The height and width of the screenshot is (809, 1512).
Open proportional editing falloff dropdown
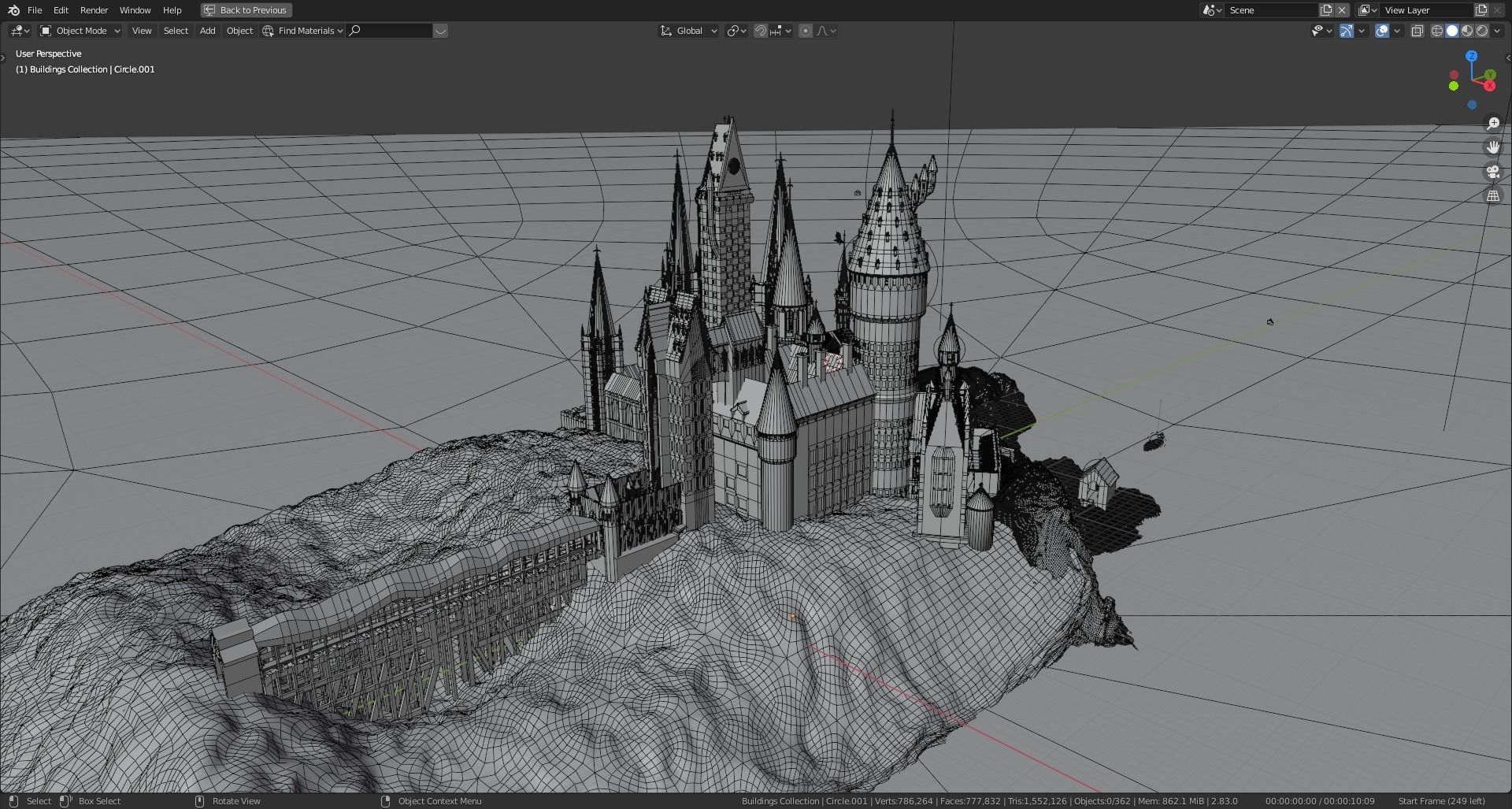click(x=826, y=31)
